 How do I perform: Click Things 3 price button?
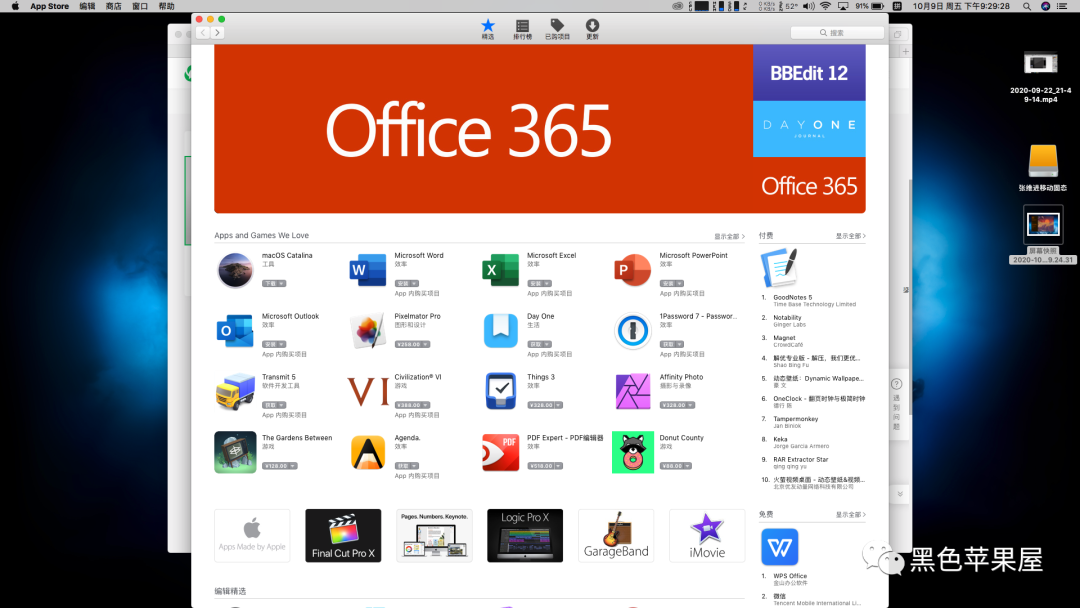point(544,405)
